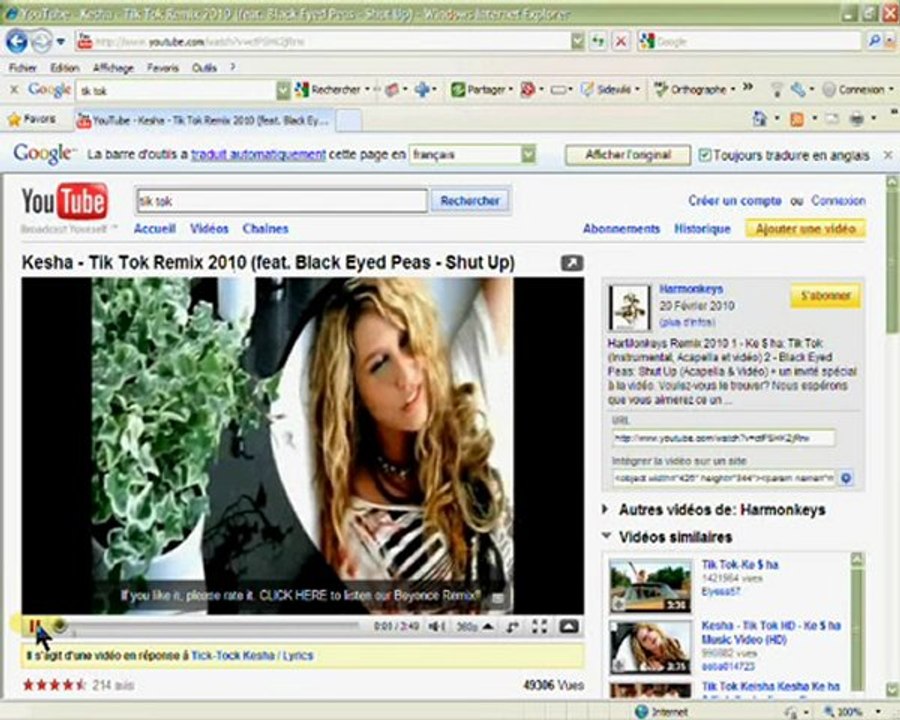The width and height of the screenshot is (900, 720).
Task: Click the YouTube Rechercher button
Action: (470, 201)
